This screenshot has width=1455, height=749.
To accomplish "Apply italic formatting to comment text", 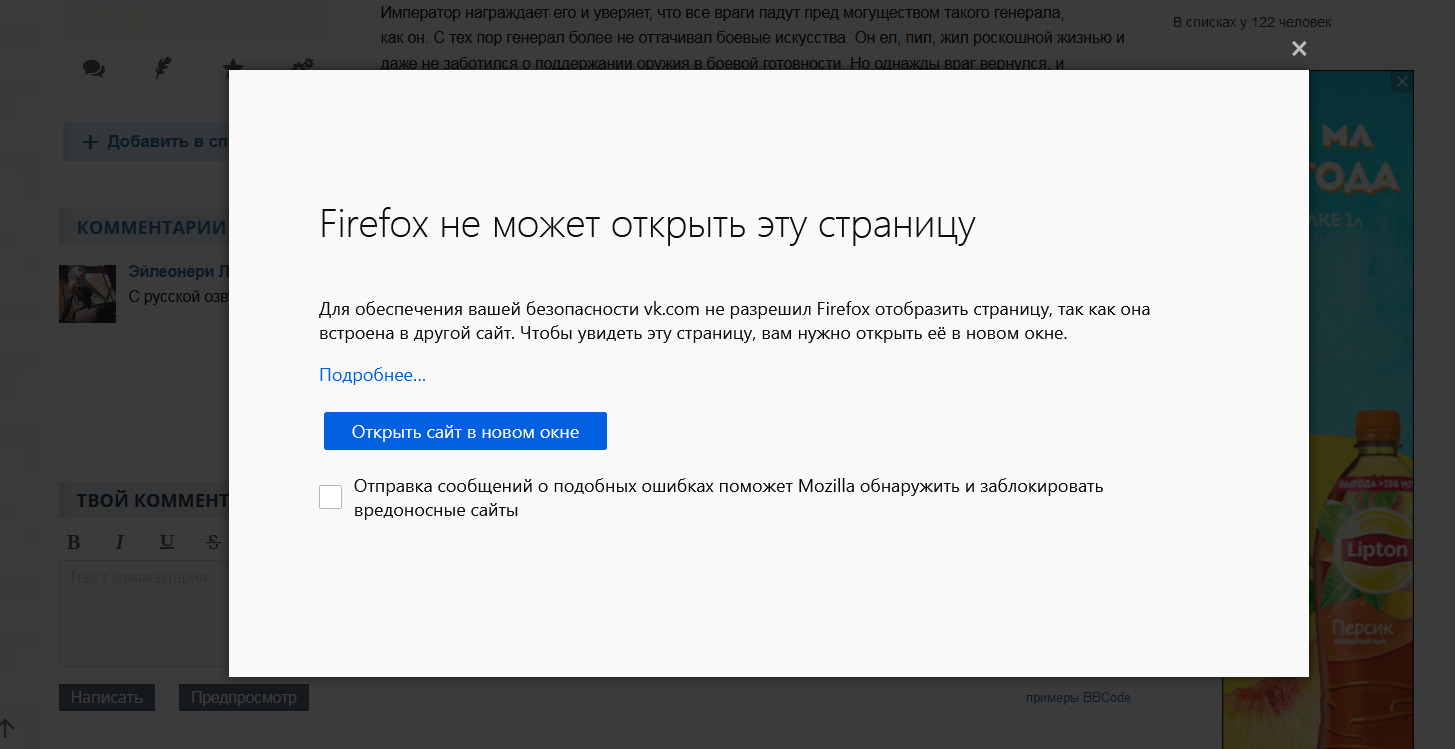I will [x=120, y=542].
